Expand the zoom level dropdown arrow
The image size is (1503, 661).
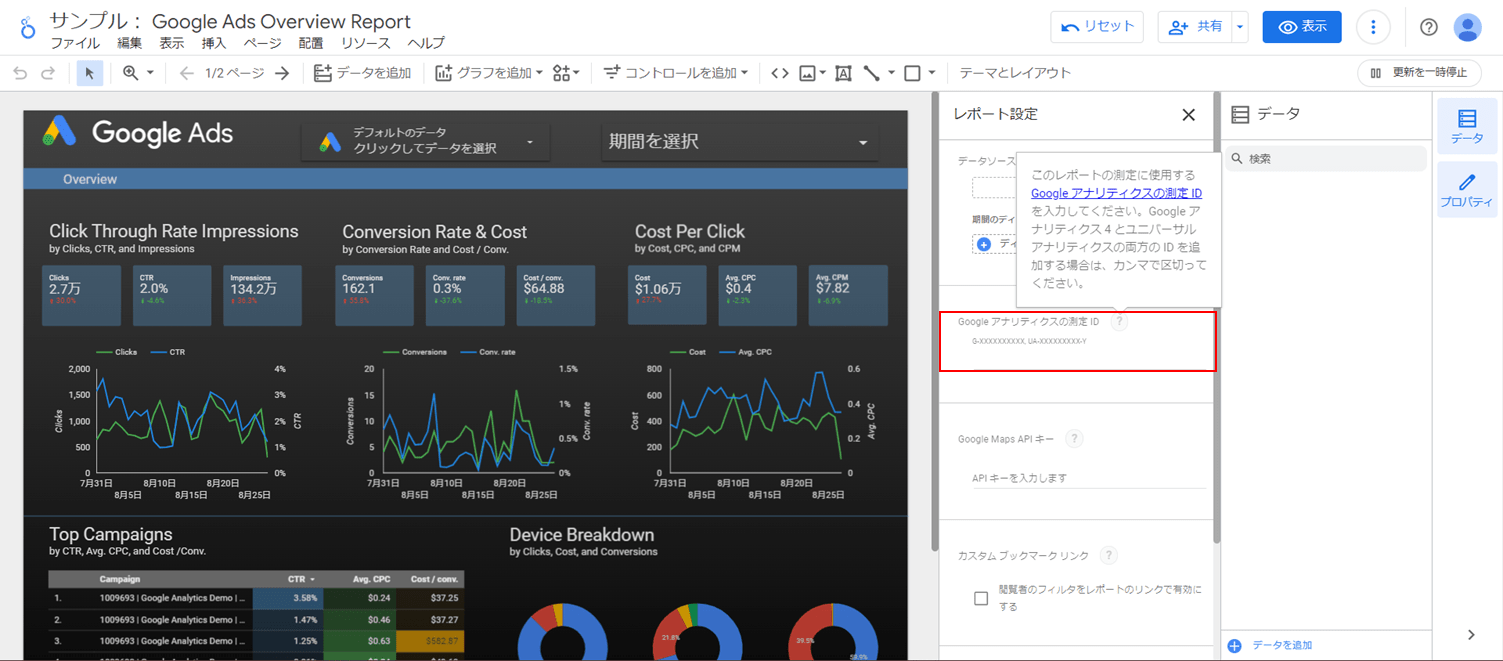coord(151,73)
